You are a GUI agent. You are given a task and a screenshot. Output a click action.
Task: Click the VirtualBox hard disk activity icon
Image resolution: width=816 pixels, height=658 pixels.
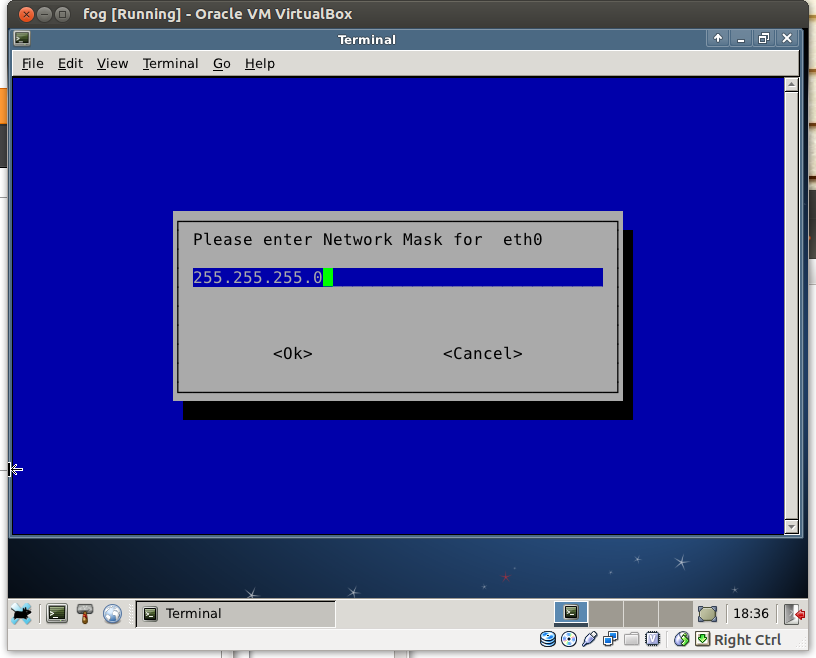coord(548,639)
